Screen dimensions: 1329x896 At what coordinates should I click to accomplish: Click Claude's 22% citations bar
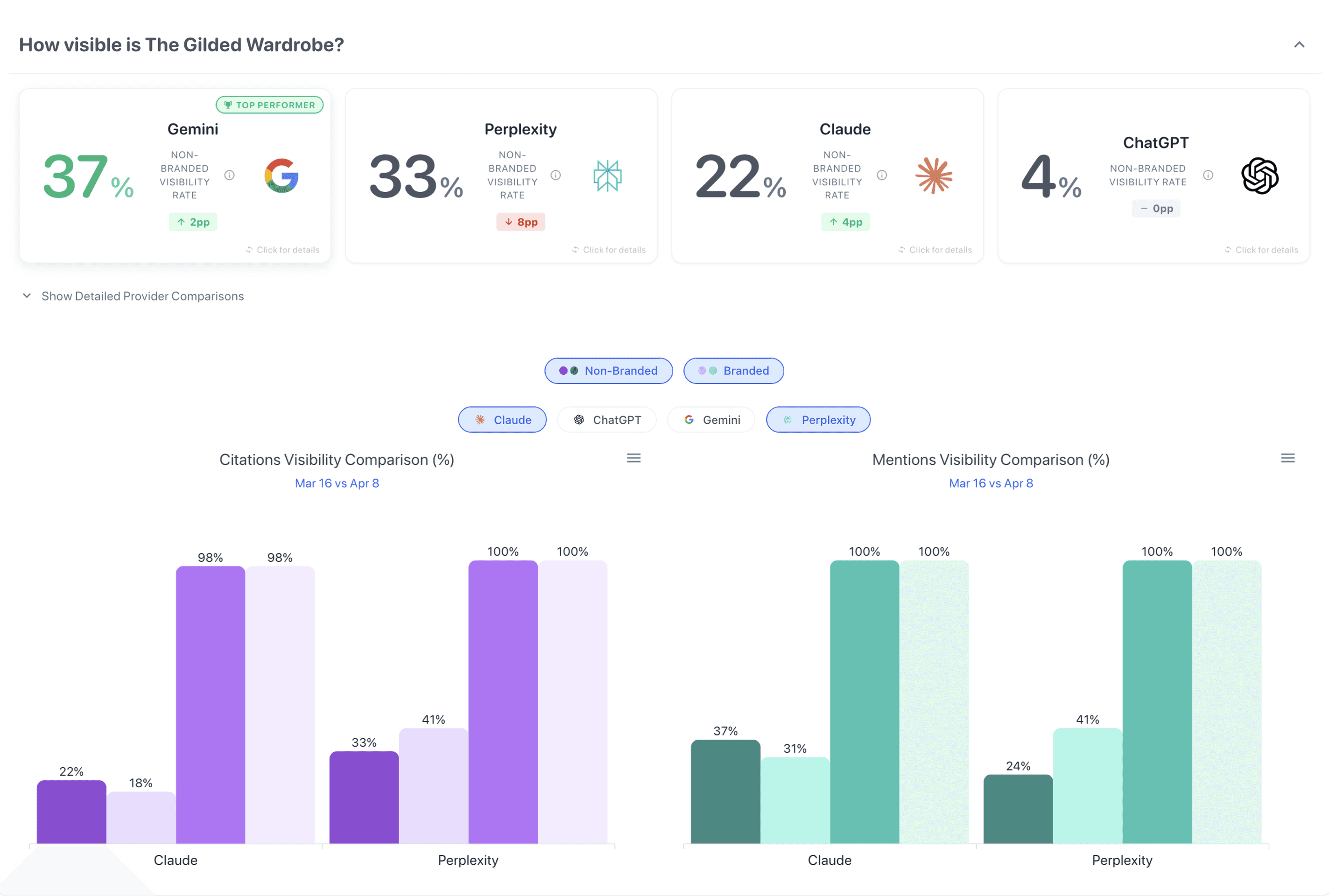pos(71,812)
